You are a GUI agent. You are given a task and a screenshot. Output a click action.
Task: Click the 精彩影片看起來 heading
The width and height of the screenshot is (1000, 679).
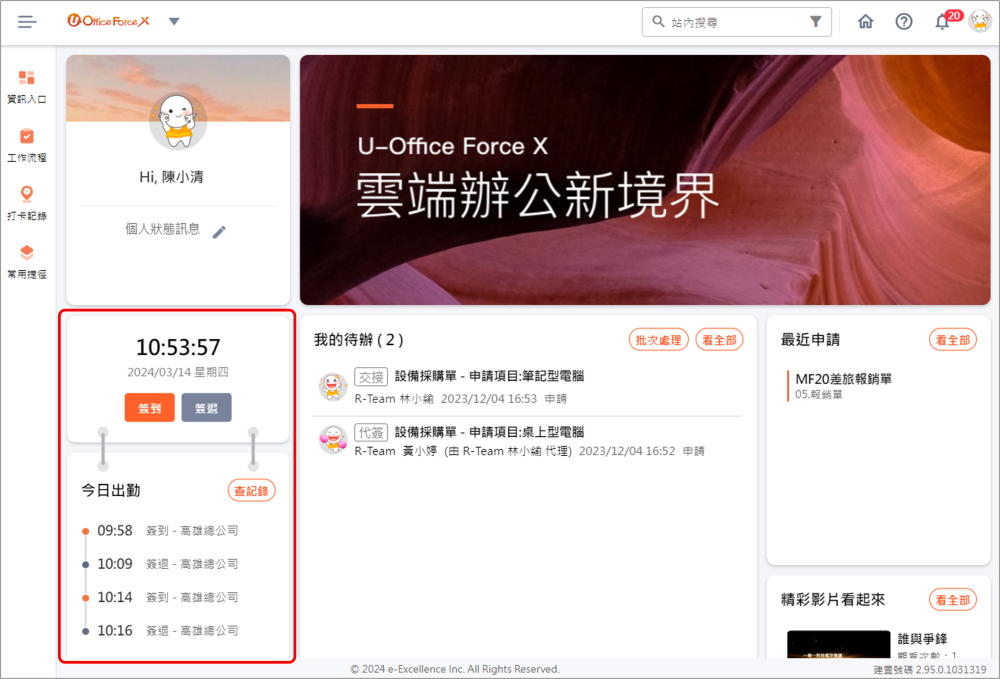(833, 600)
